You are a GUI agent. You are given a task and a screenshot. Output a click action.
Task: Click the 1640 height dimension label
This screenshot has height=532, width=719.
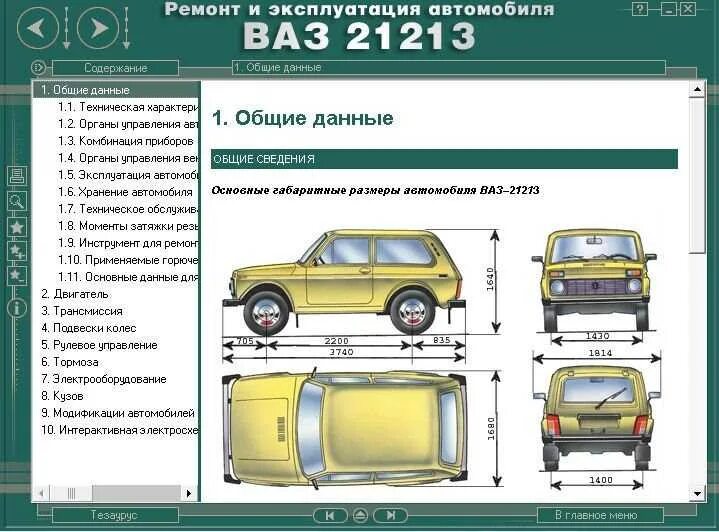click(x=490, y=279)
